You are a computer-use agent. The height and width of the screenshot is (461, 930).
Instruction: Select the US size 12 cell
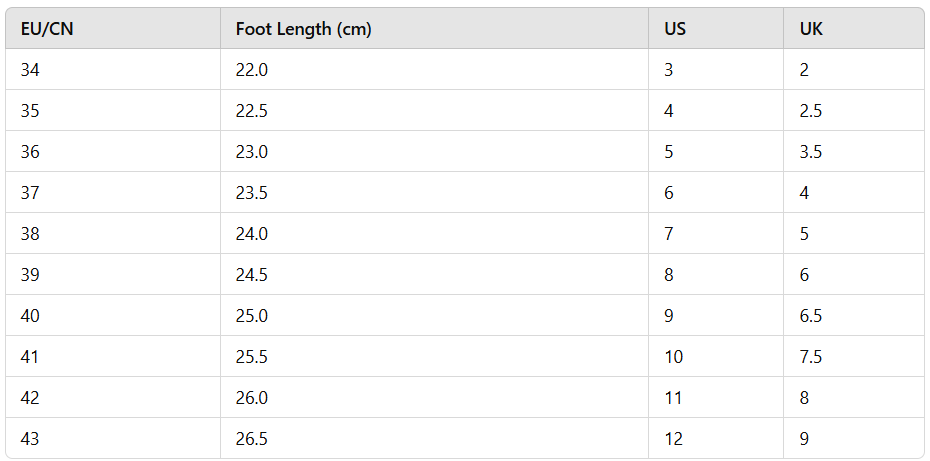[673, 438]
